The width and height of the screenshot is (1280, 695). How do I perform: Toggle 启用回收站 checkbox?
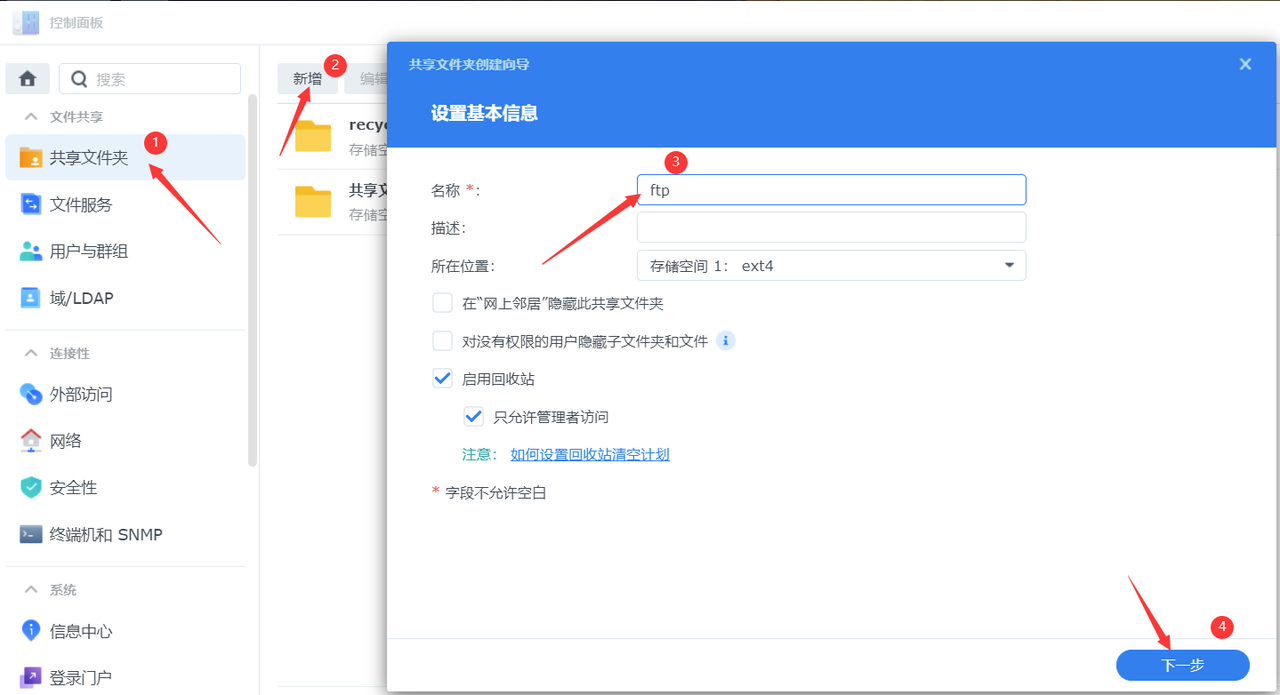pyautogui.click(x=443, y=379)
